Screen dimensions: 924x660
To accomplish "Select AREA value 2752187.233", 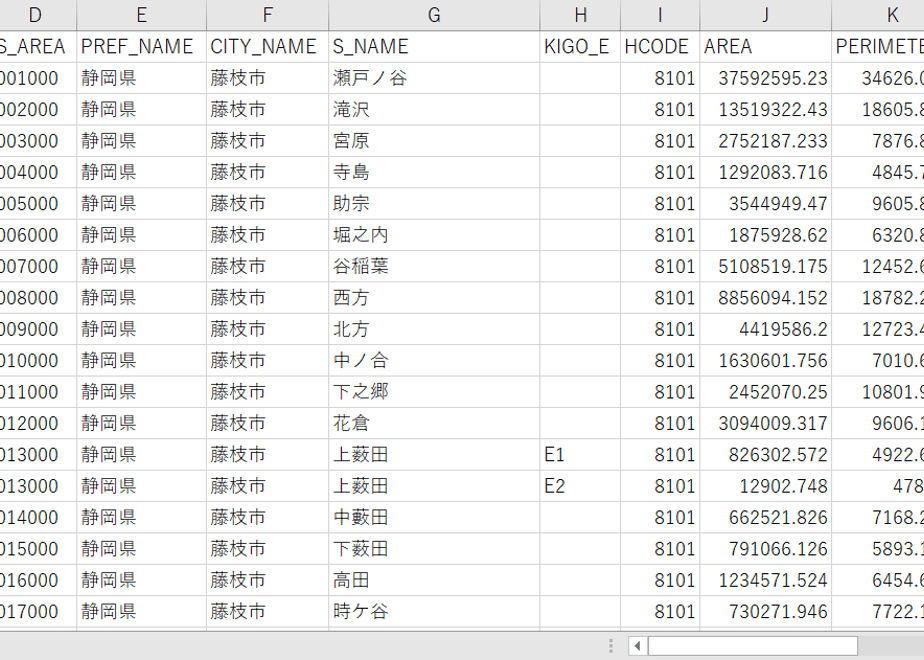I will pos(765,141).
